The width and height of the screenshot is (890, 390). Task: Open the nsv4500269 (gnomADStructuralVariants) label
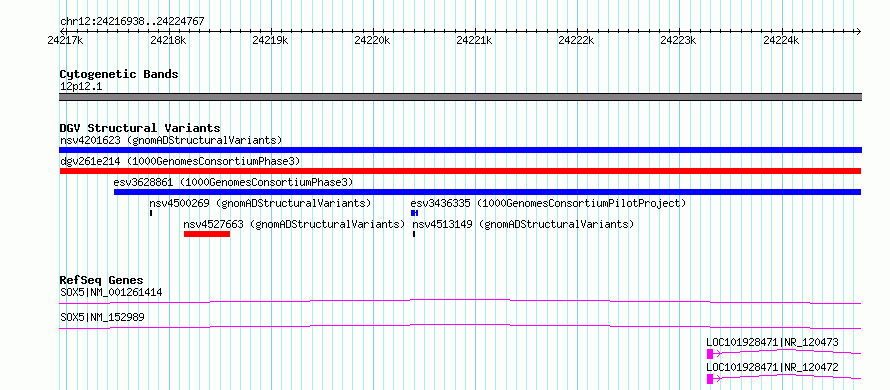click(260, 203)
